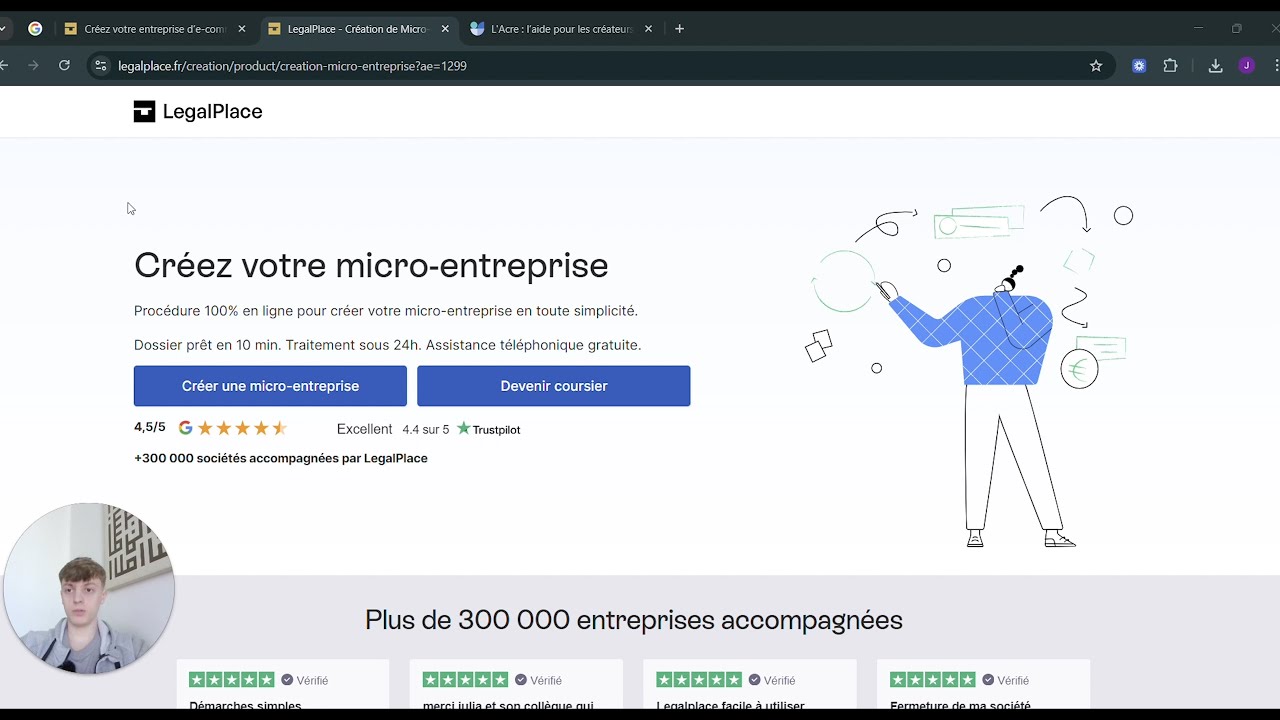Viewport: 1280px width, 720px height.
Task: Click Créer une micro-entreprise button
Action: tap(270, 386)
